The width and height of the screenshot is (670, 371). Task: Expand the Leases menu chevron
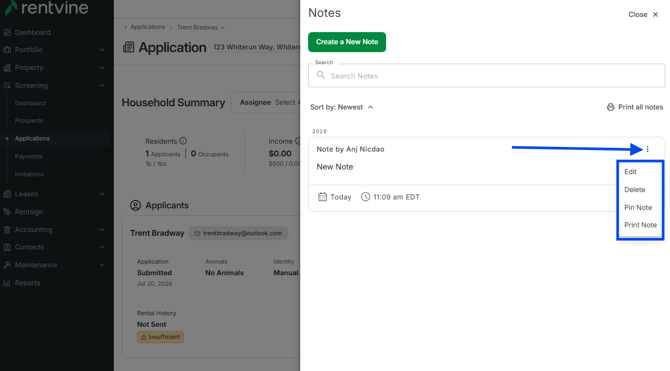pyautogui.click(x=102, y=194)
